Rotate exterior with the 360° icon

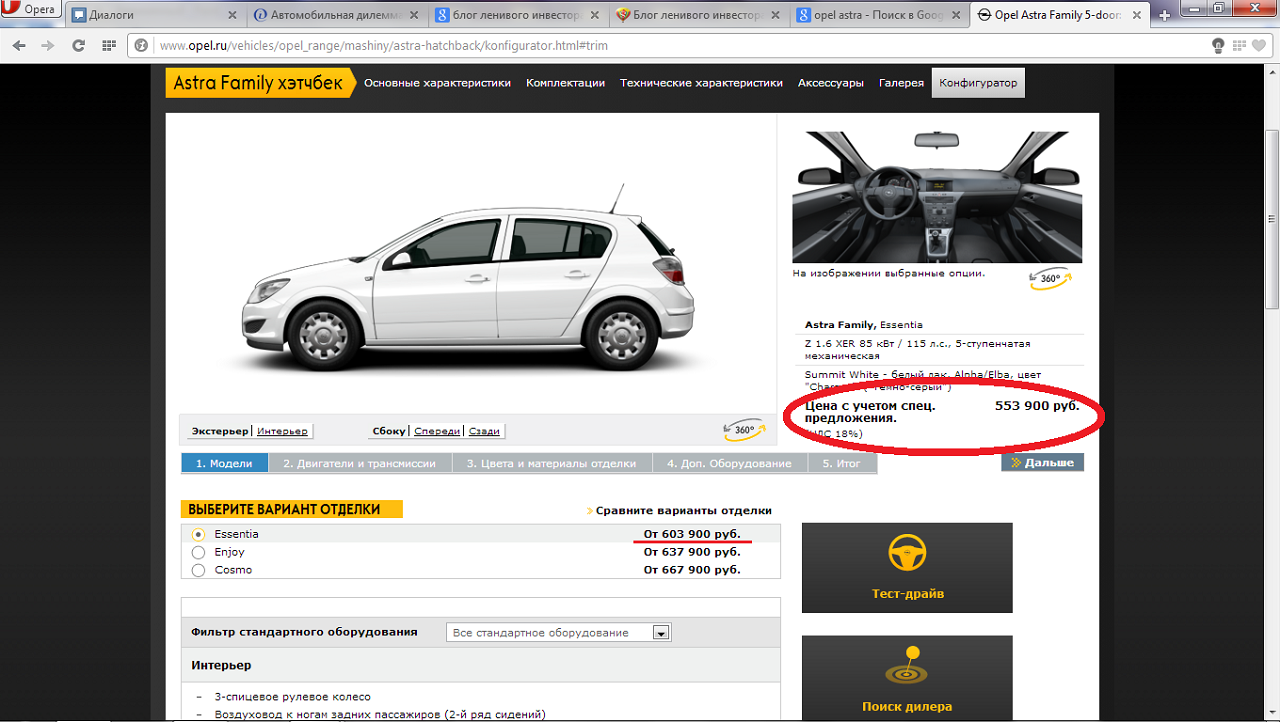[744, 431]
